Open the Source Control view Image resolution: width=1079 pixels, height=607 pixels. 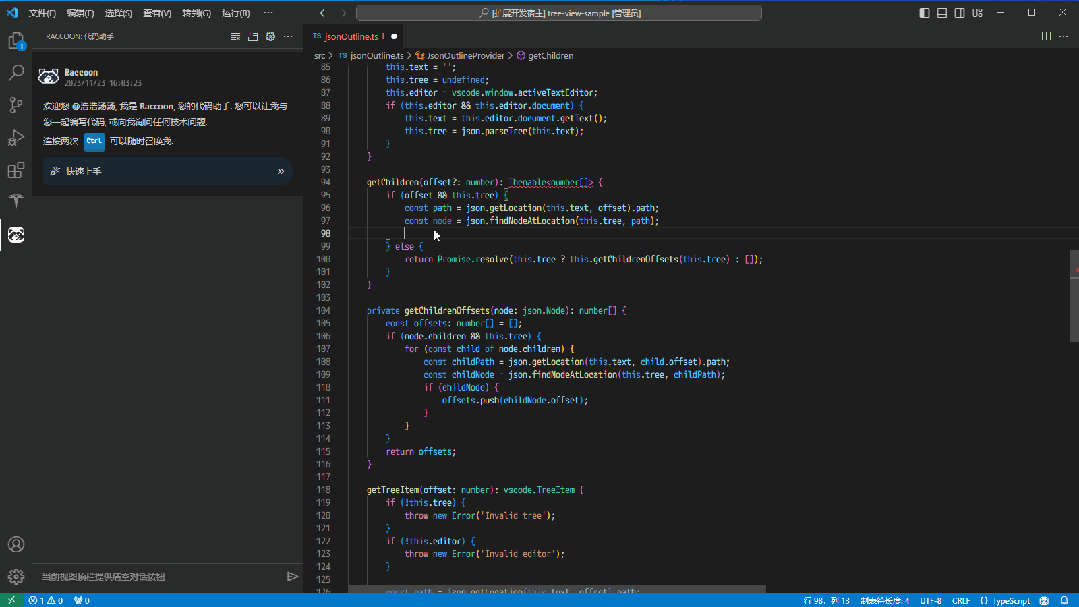tap(16, 105)
